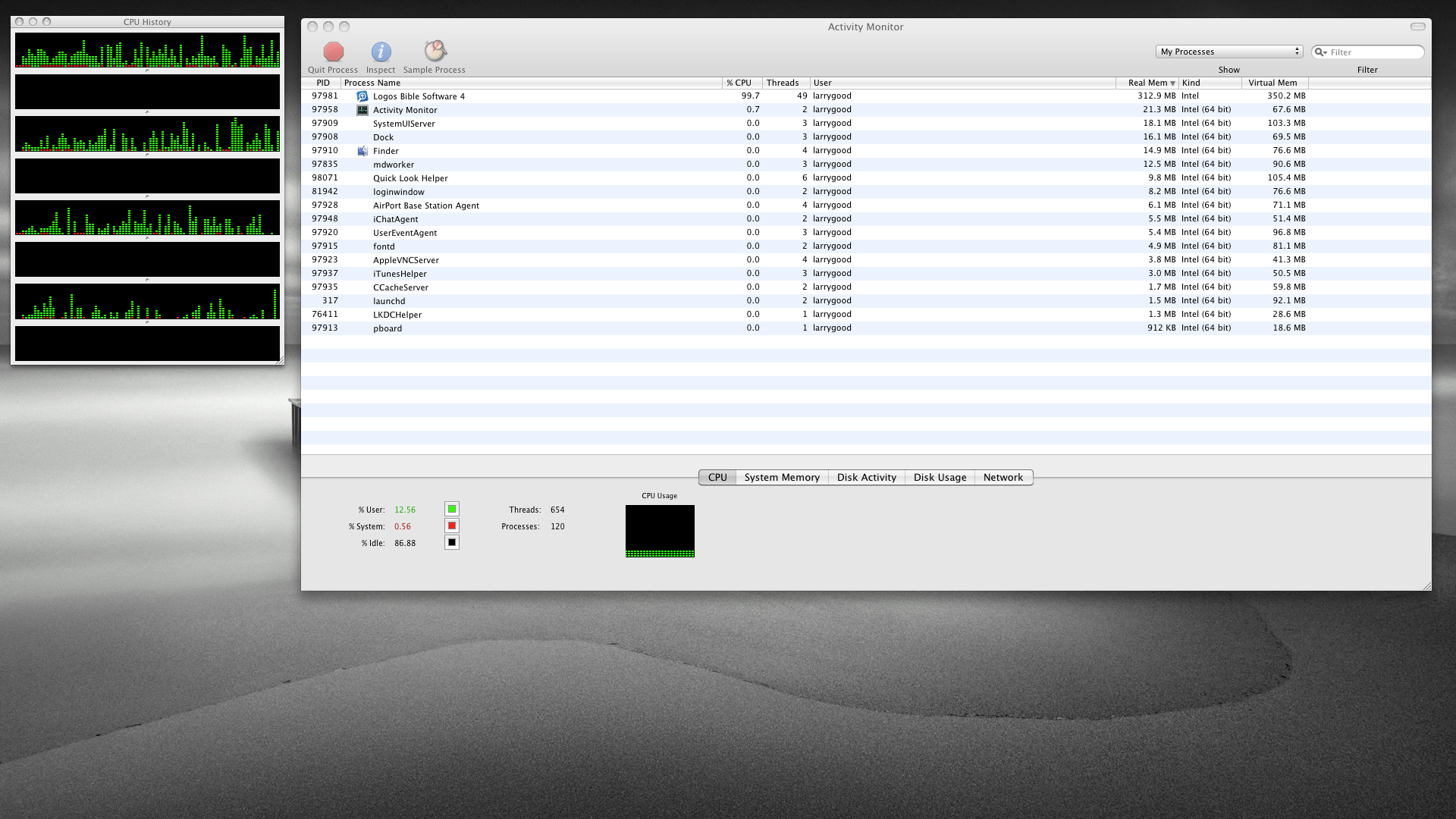The height and width of the screenshot is (819, 1456).
Task: Select the Activity Monitor process icon
Action: click(x=362, y=110)
